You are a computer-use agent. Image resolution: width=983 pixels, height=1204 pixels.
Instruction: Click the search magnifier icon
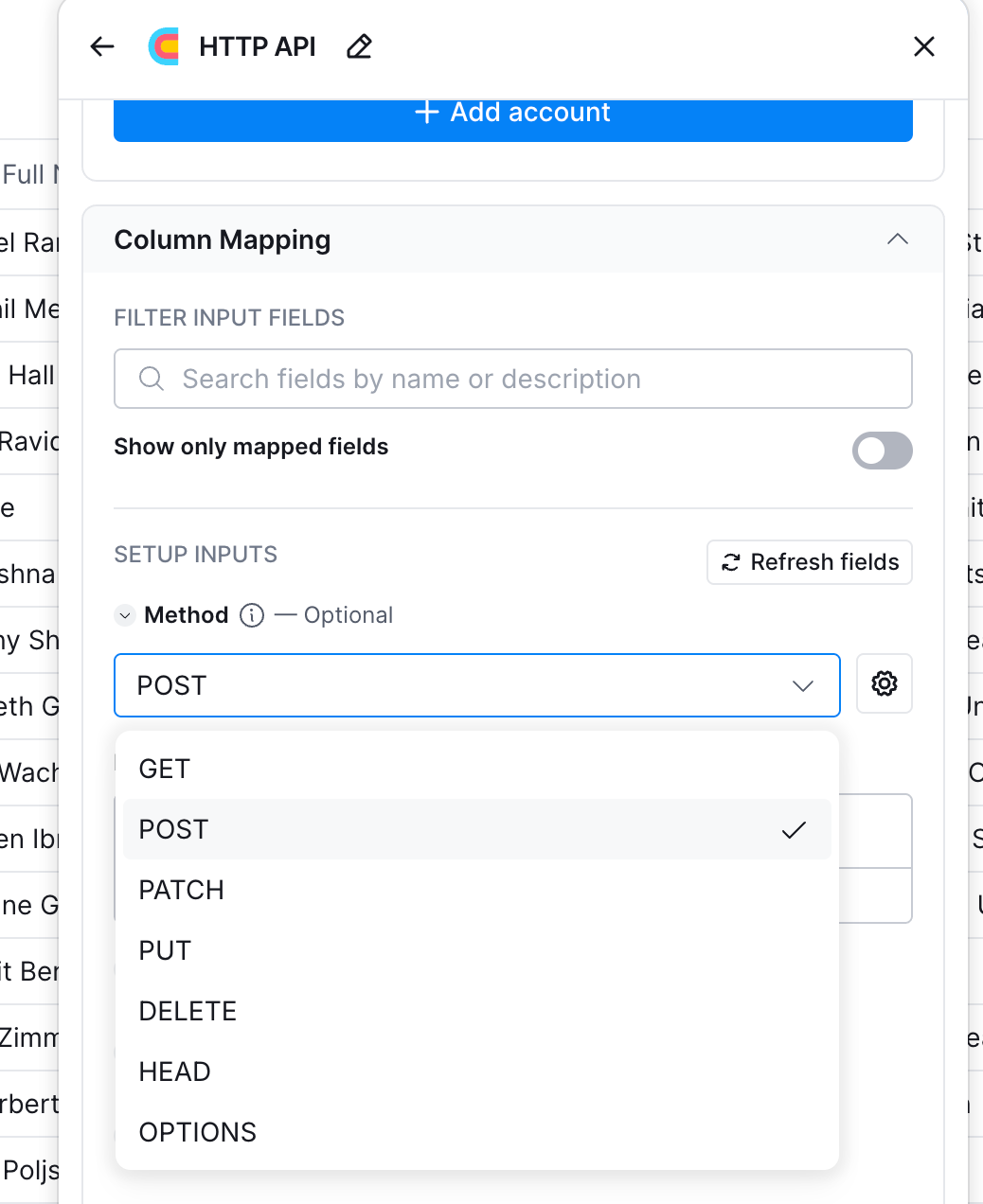[151, 379]
